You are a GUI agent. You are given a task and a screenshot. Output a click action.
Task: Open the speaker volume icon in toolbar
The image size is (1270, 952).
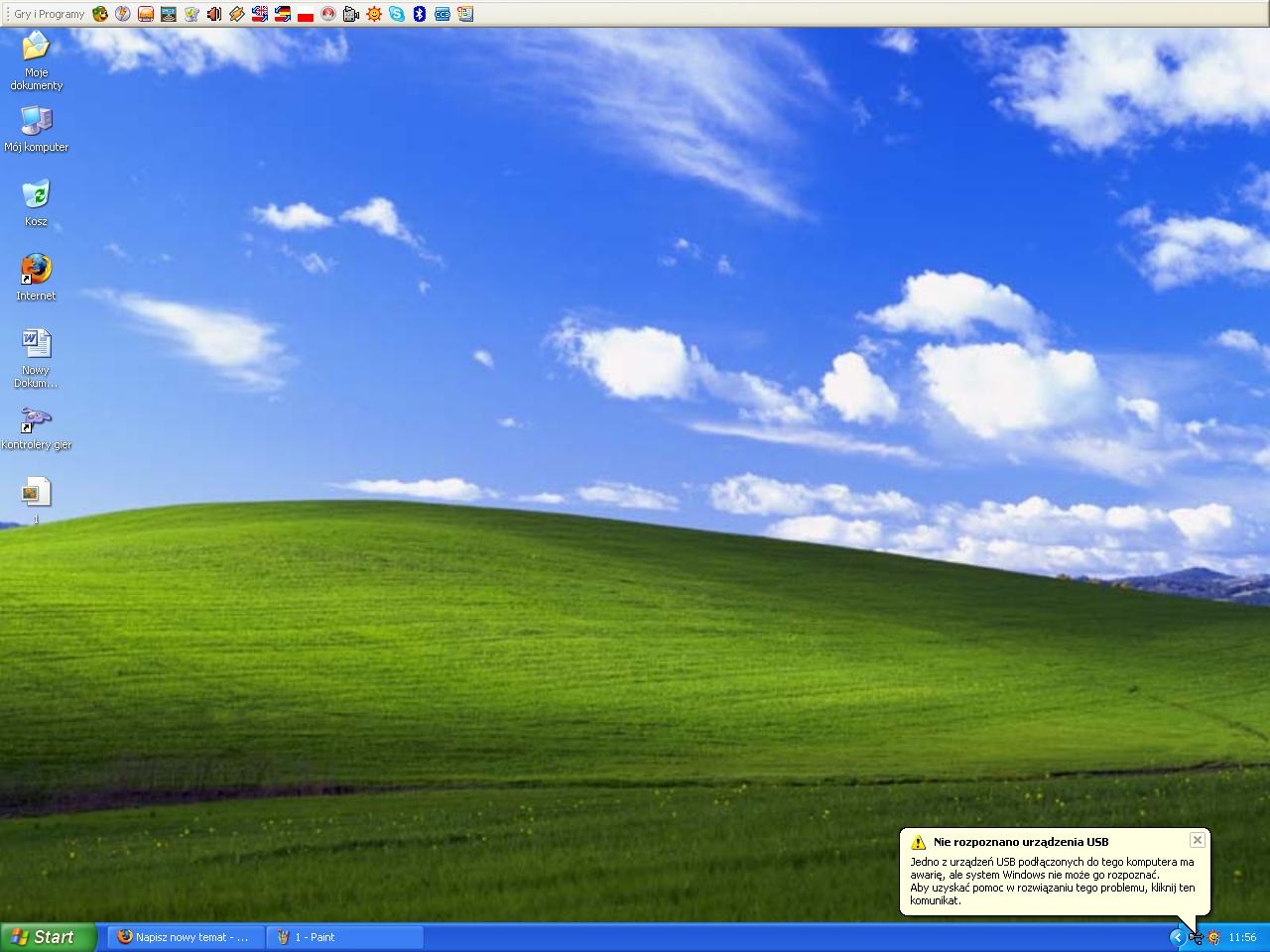click(x=214, y=14)
